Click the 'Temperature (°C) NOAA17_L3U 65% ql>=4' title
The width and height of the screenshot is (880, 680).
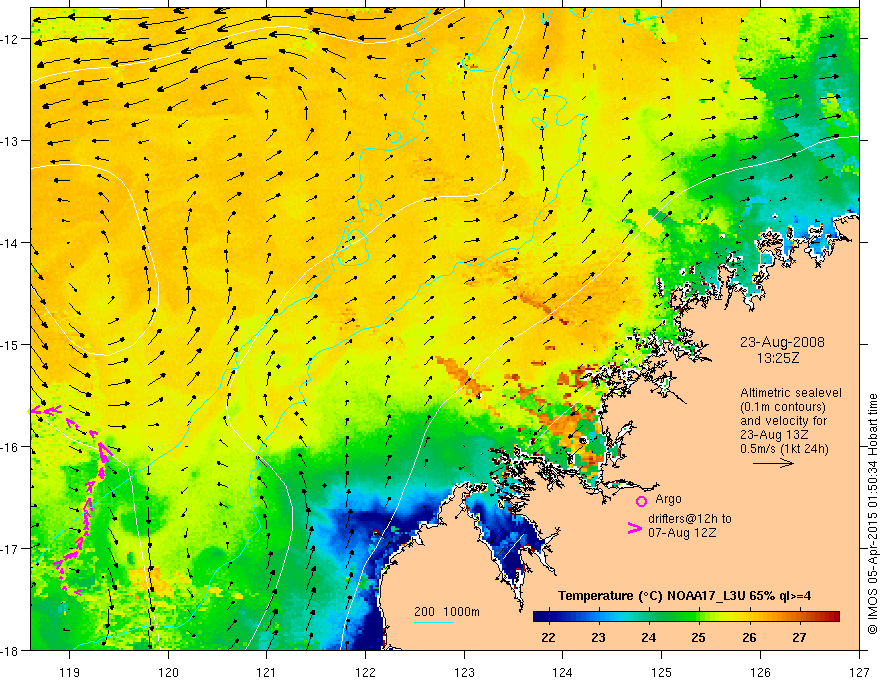[x=684, y=596]
